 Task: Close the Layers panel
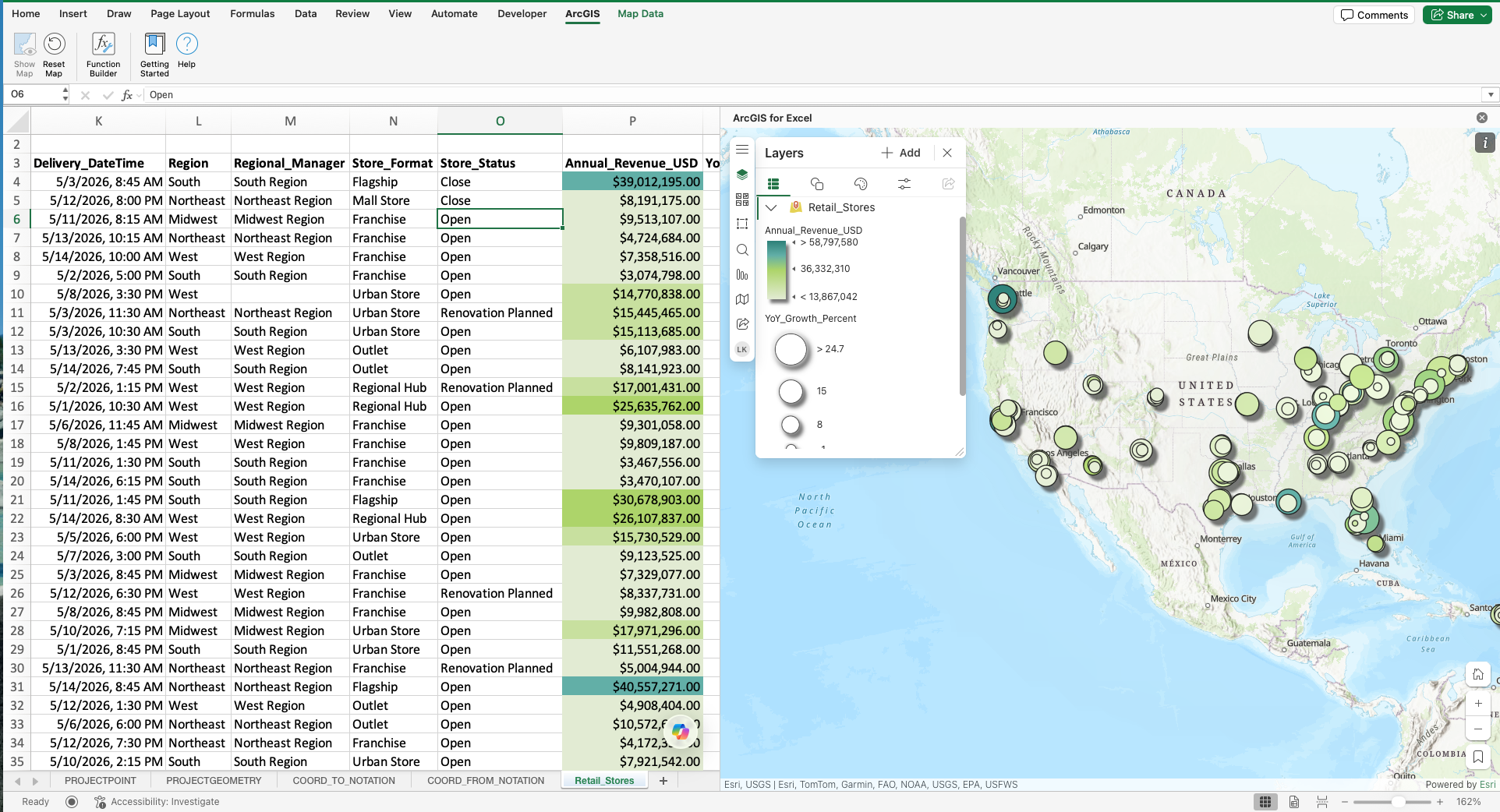click(x=947, y=153)
